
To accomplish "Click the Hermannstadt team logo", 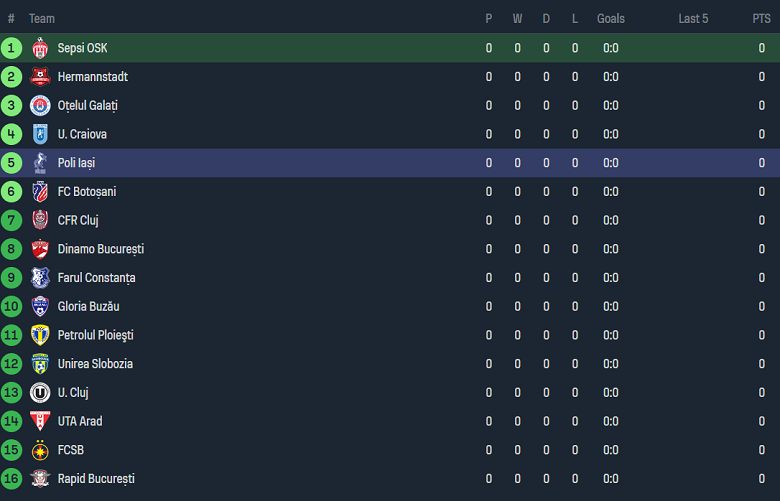I will pos(40,77).
